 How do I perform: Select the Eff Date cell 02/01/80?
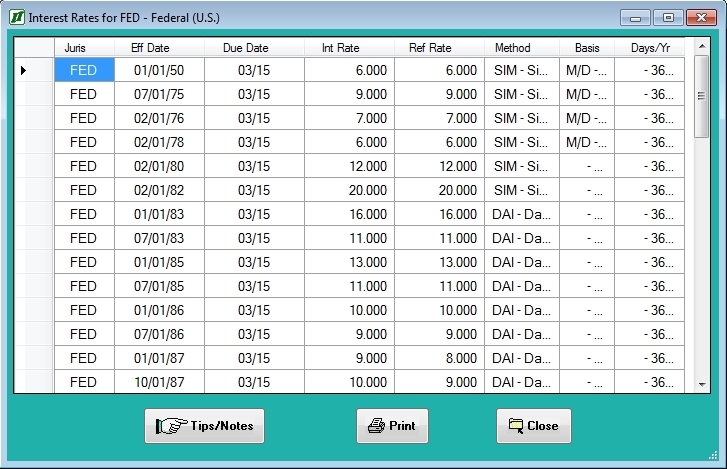159,166
